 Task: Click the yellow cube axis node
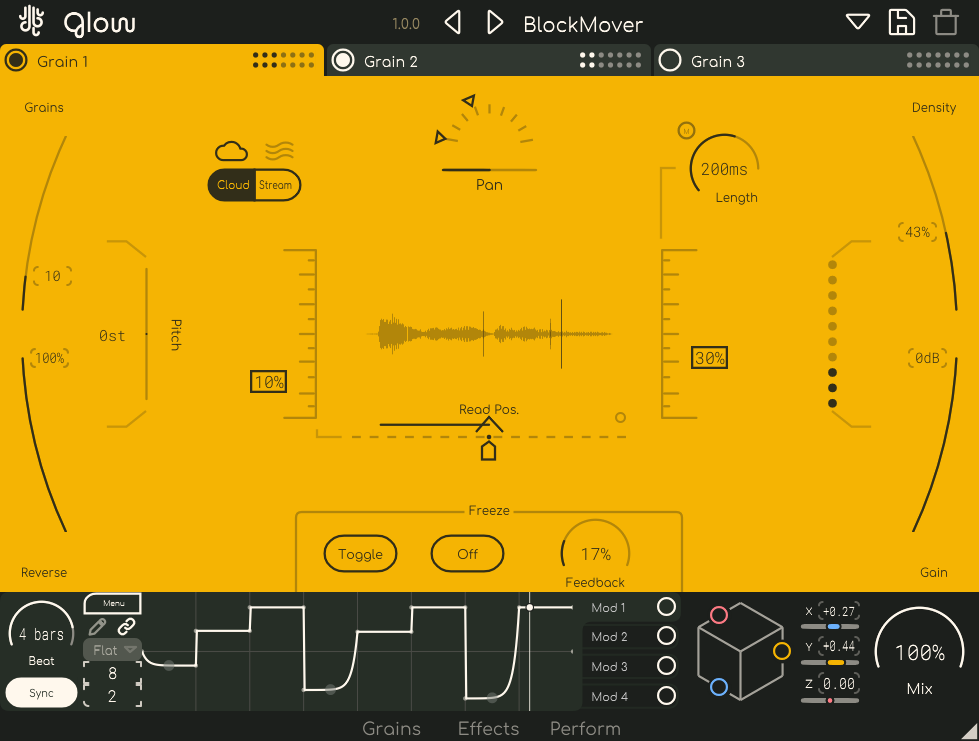[782, 651]
